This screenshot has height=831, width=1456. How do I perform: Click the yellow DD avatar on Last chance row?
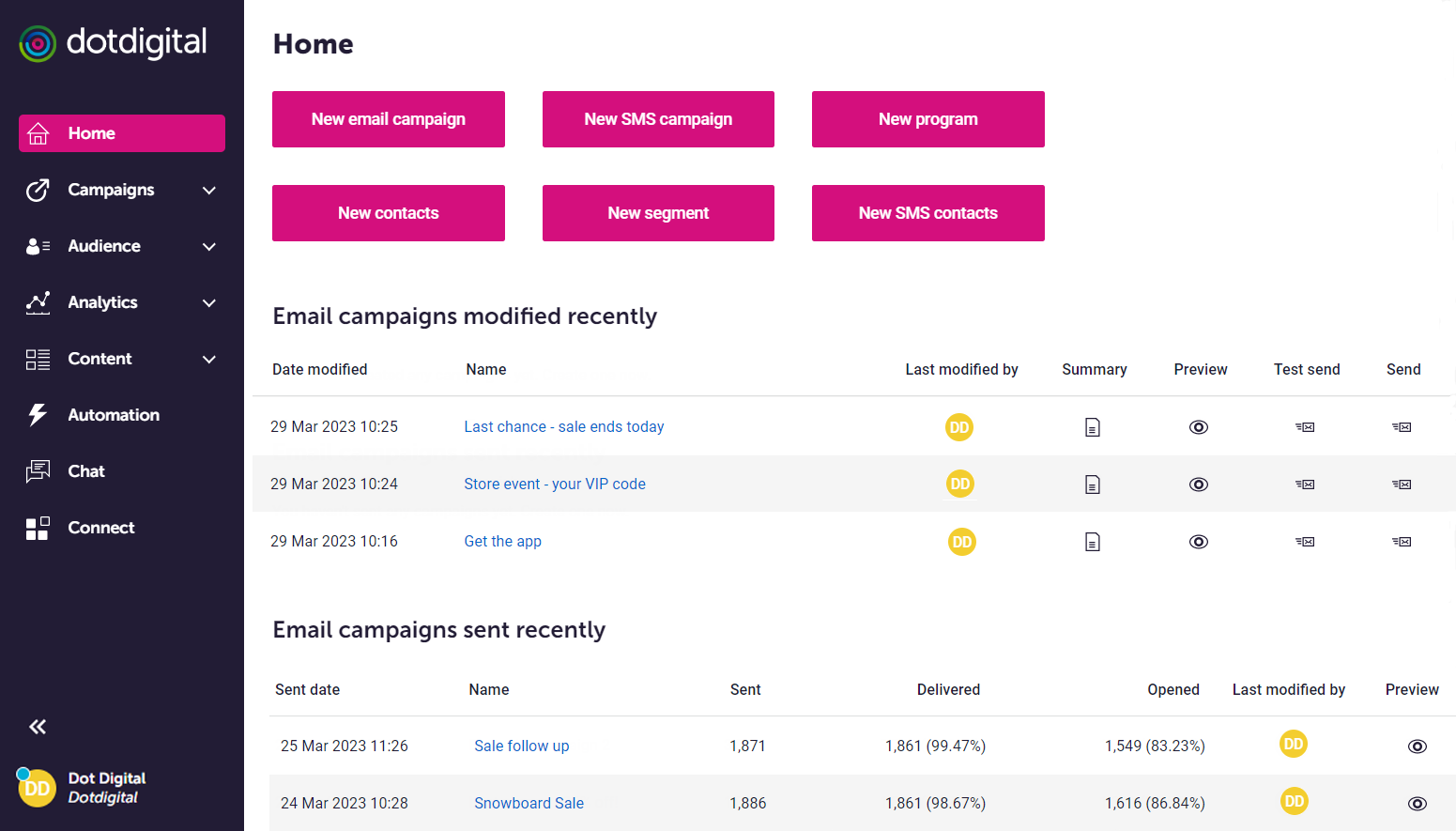point(958,427)
